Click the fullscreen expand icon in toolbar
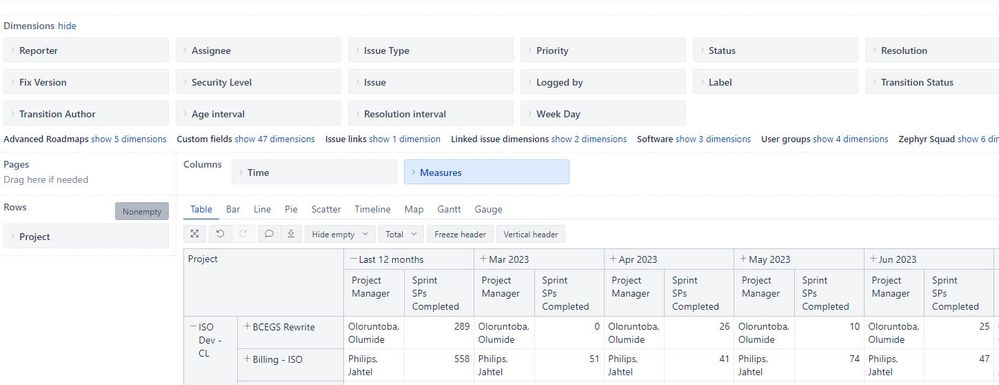 194,234
